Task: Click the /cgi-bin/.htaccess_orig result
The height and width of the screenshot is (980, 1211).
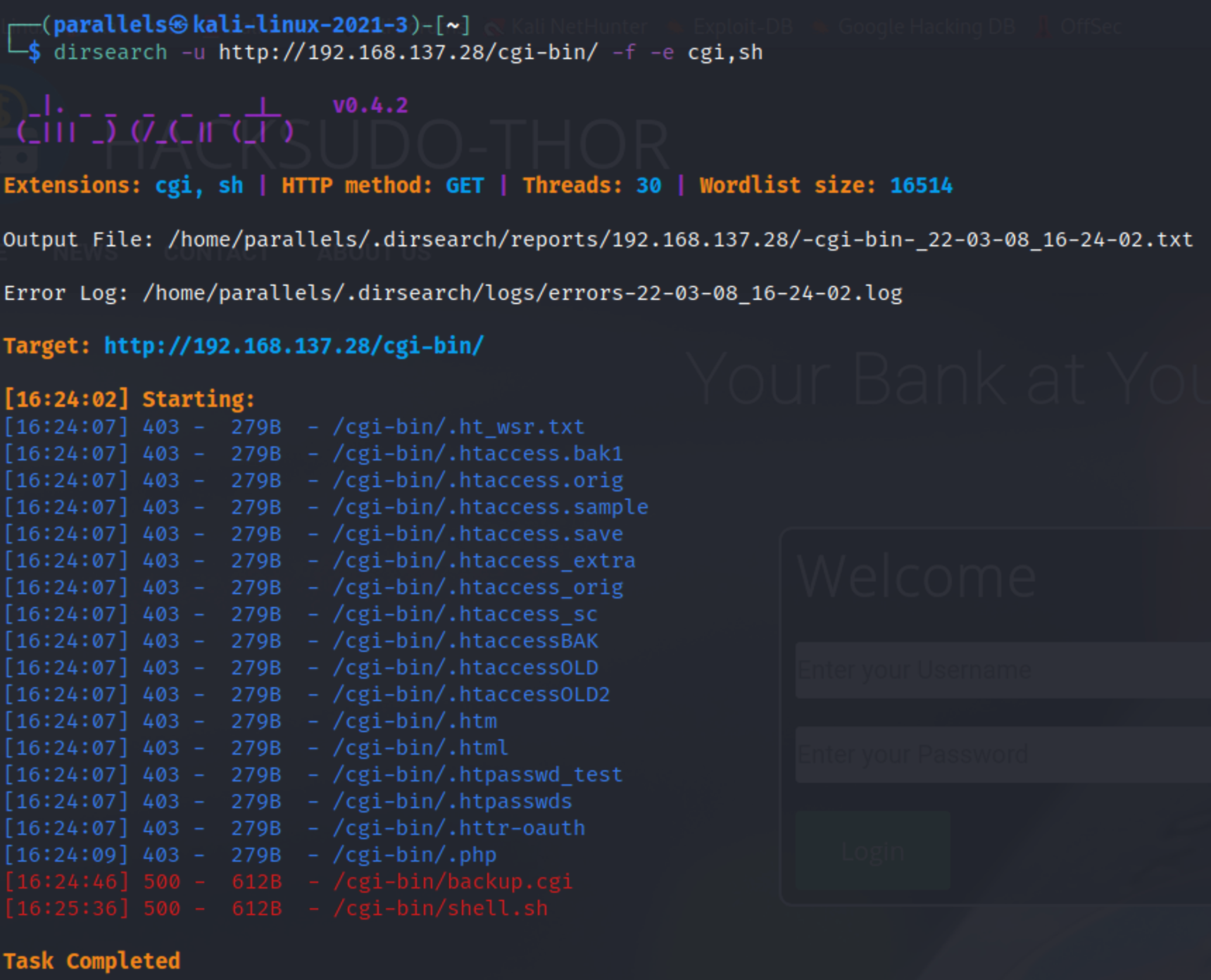Action: click(477, 587)
